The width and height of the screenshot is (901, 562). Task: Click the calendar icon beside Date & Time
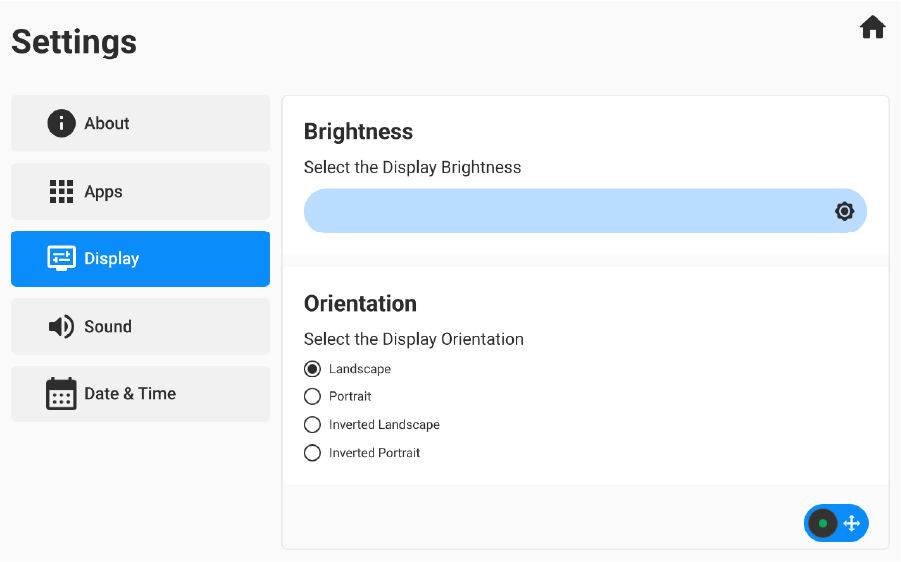[x=61, y=393]
